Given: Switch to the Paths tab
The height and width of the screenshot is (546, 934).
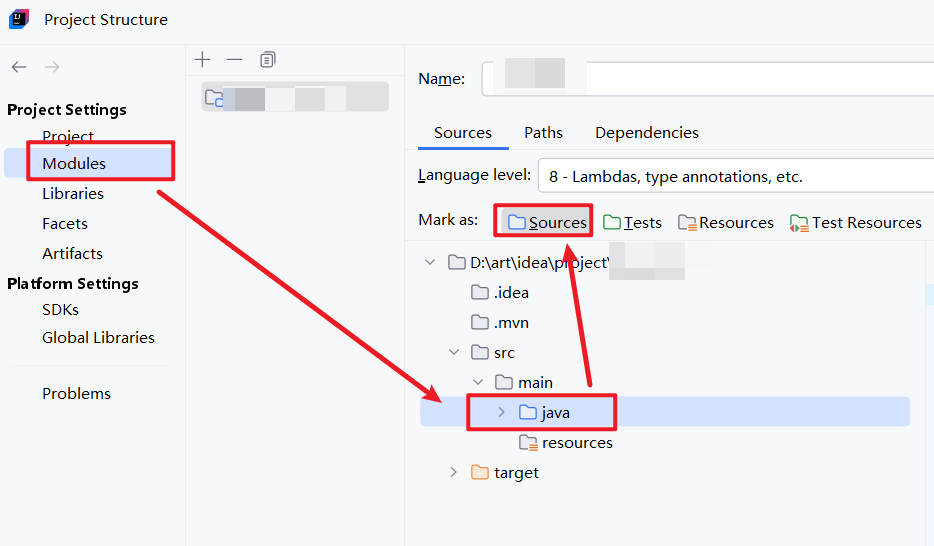Looking at the screenshot, I should click(x=543, y=132).
